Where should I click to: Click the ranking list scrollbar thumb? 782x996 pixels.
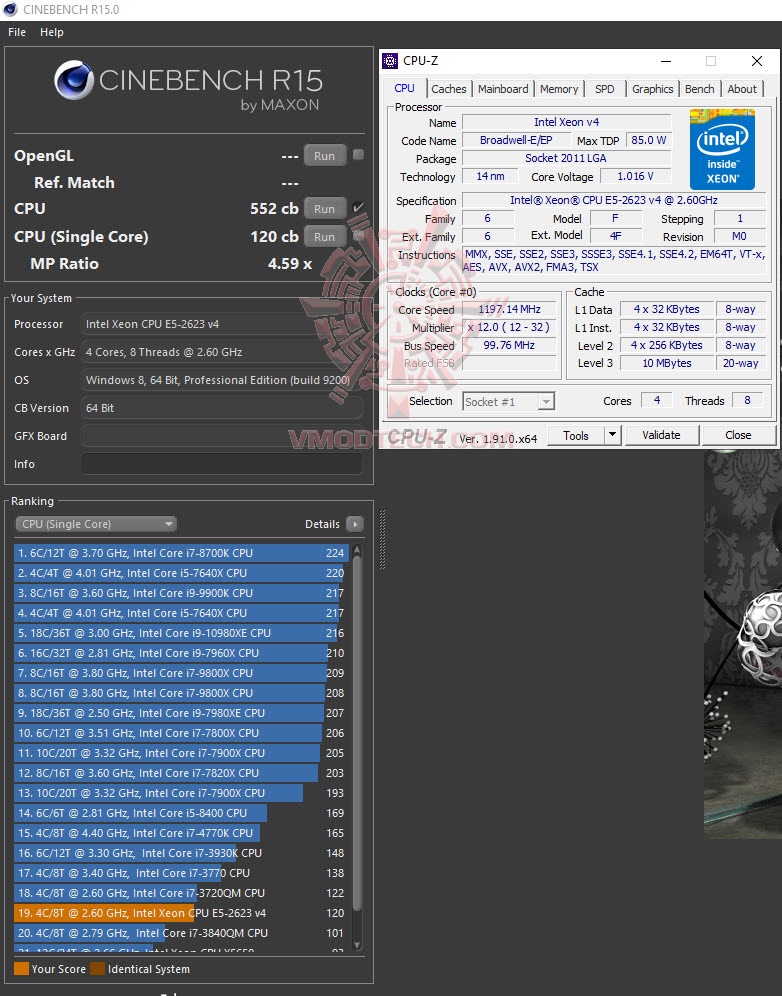pos(357,734)
